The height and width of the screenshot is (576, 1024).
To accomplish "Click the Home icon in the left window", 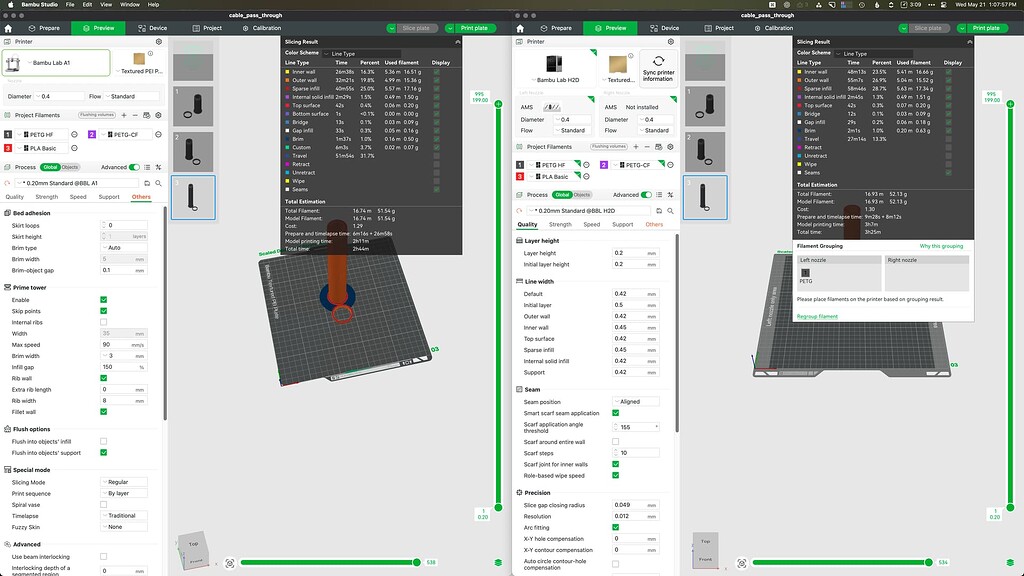I will tap(8, 28).
